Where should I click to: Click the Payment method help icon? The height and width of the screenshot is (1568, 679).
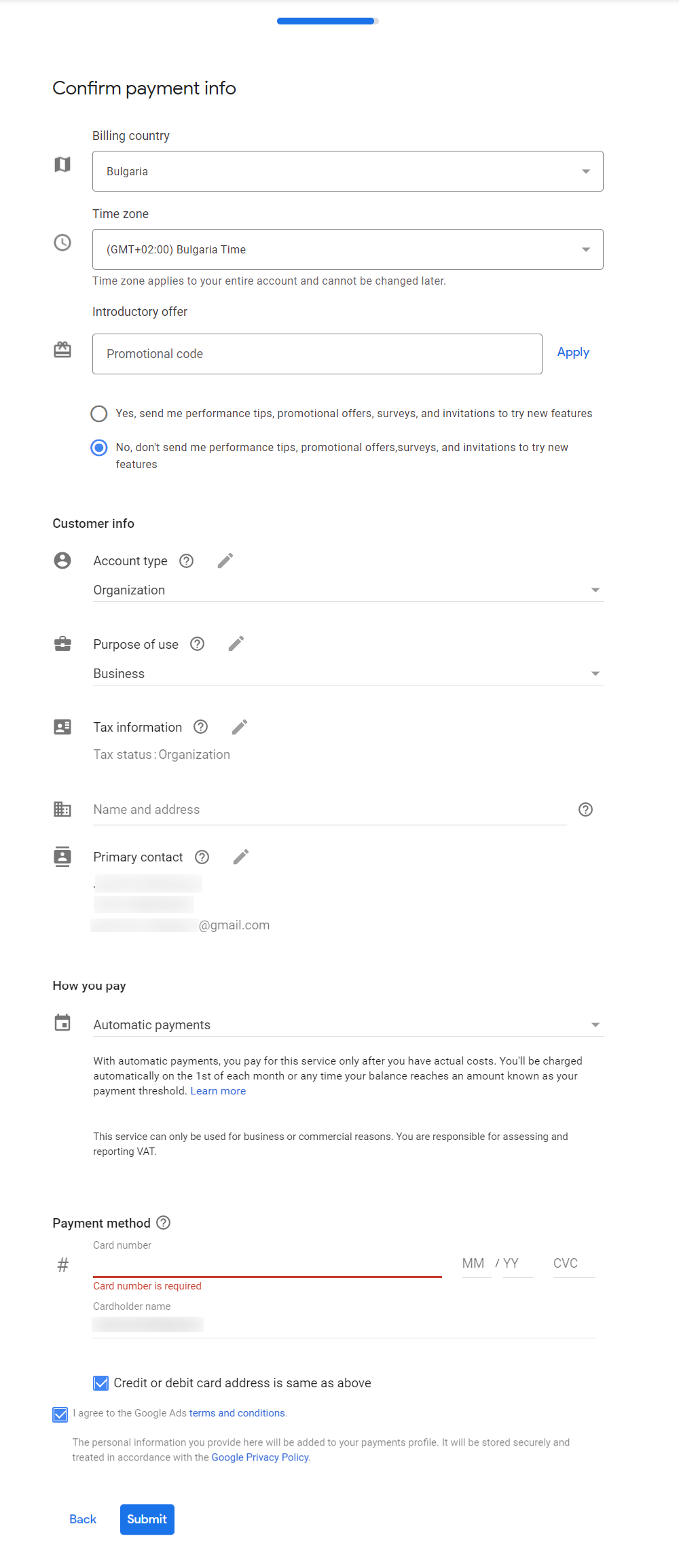(164, 1223)
